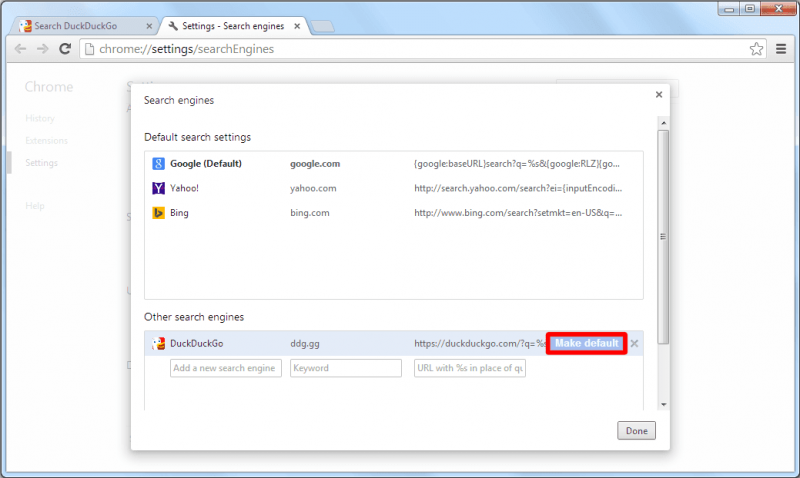Click the ddg.gg keyword

click(305, 343)
